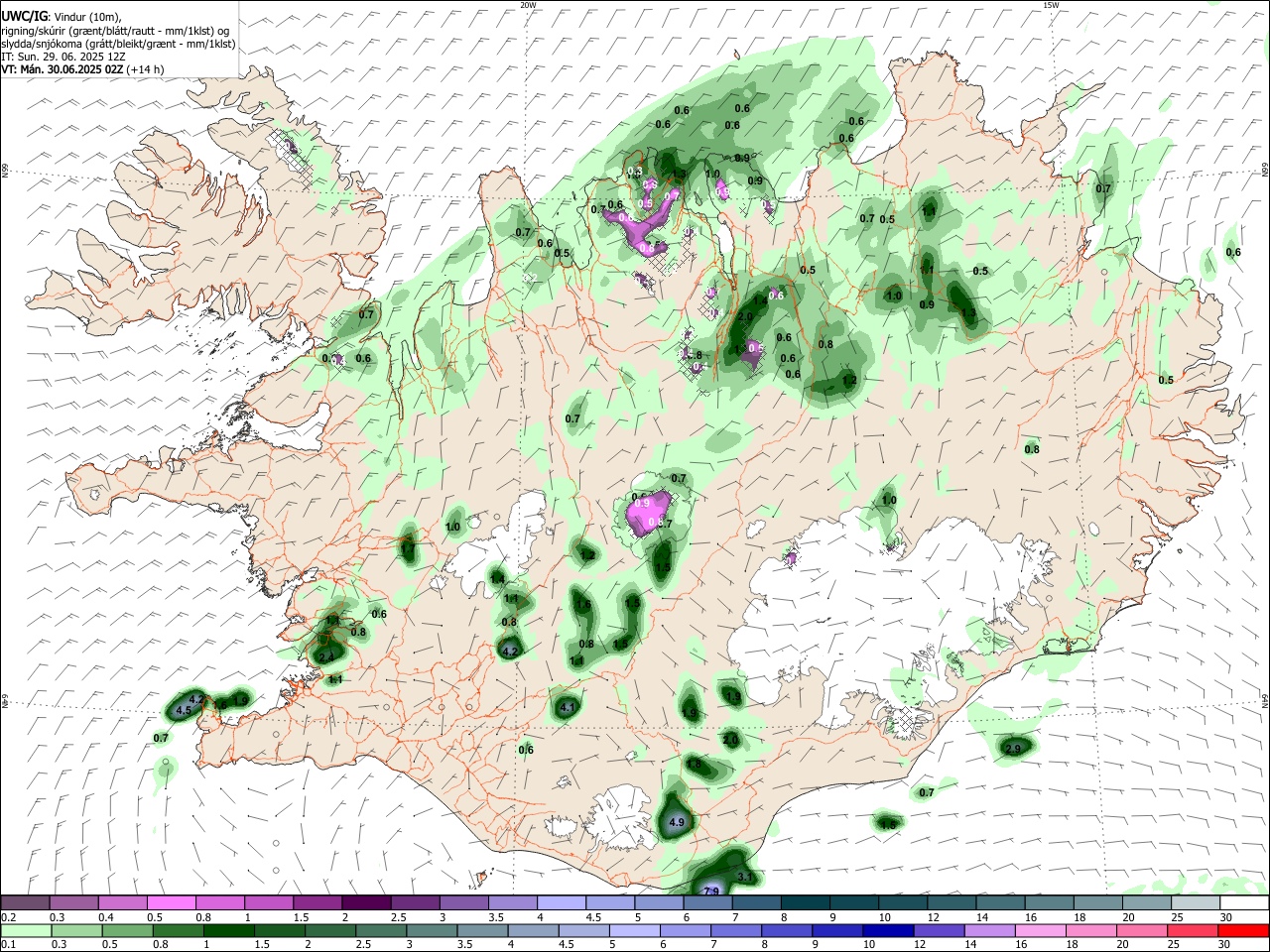Screen dimensions: 1270x952
Task: Click the 'slydda/snjókoma' legend description line
Action: (x=118, y=44)
